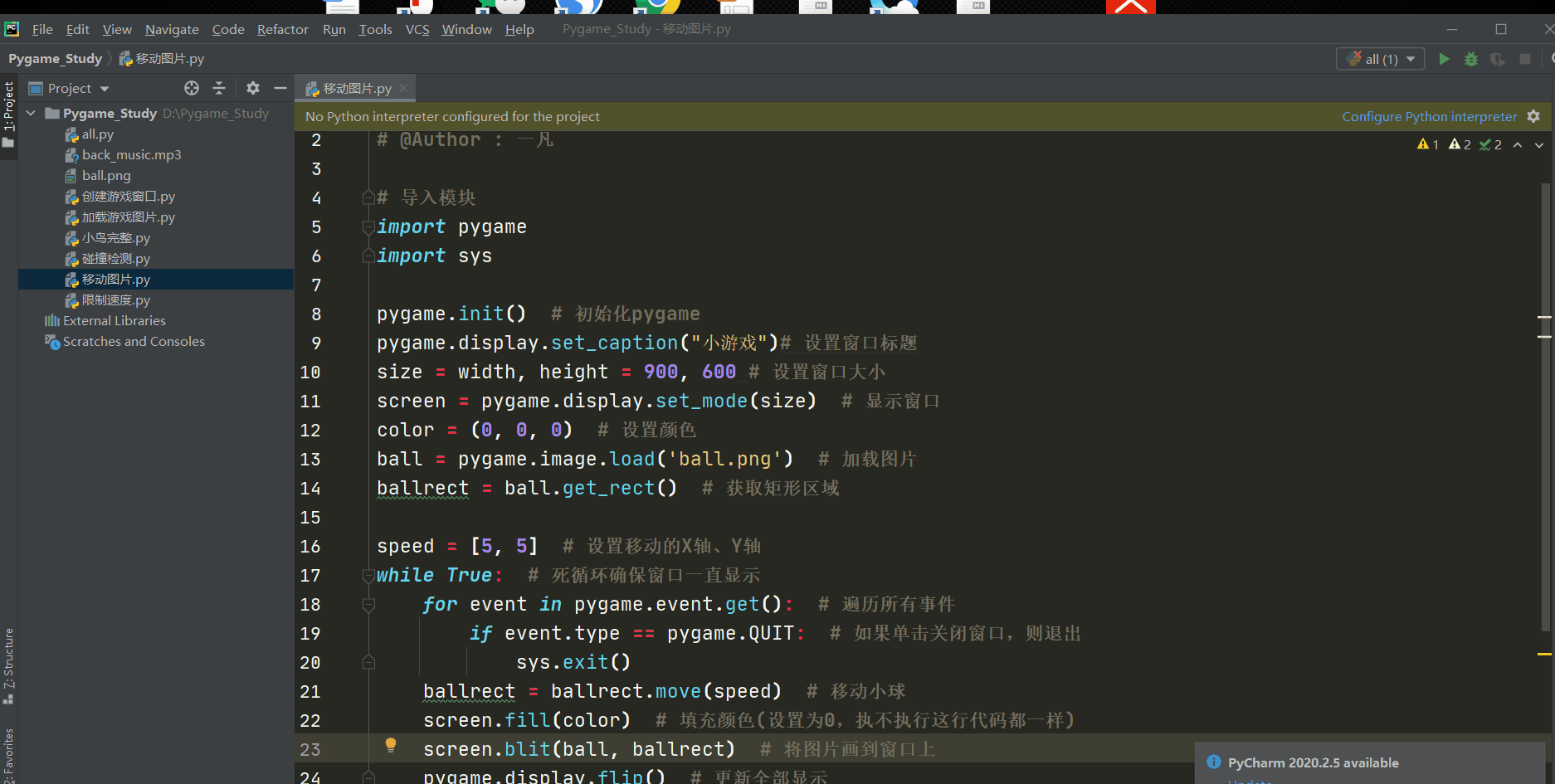
Task: Collapse the Pygame_Study project folder
Action: tap(32, 113)
